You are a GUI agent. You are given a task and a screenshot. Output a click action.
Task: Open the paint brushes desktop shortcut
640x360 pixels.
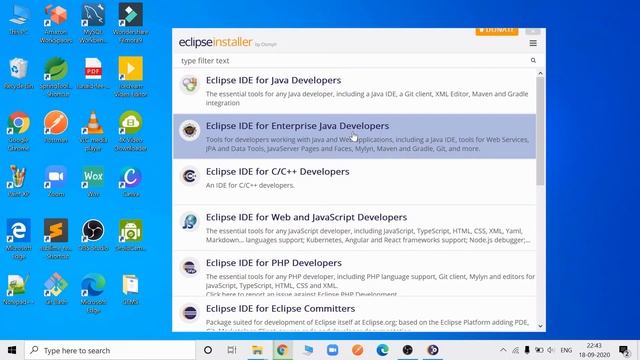[19, 181]
